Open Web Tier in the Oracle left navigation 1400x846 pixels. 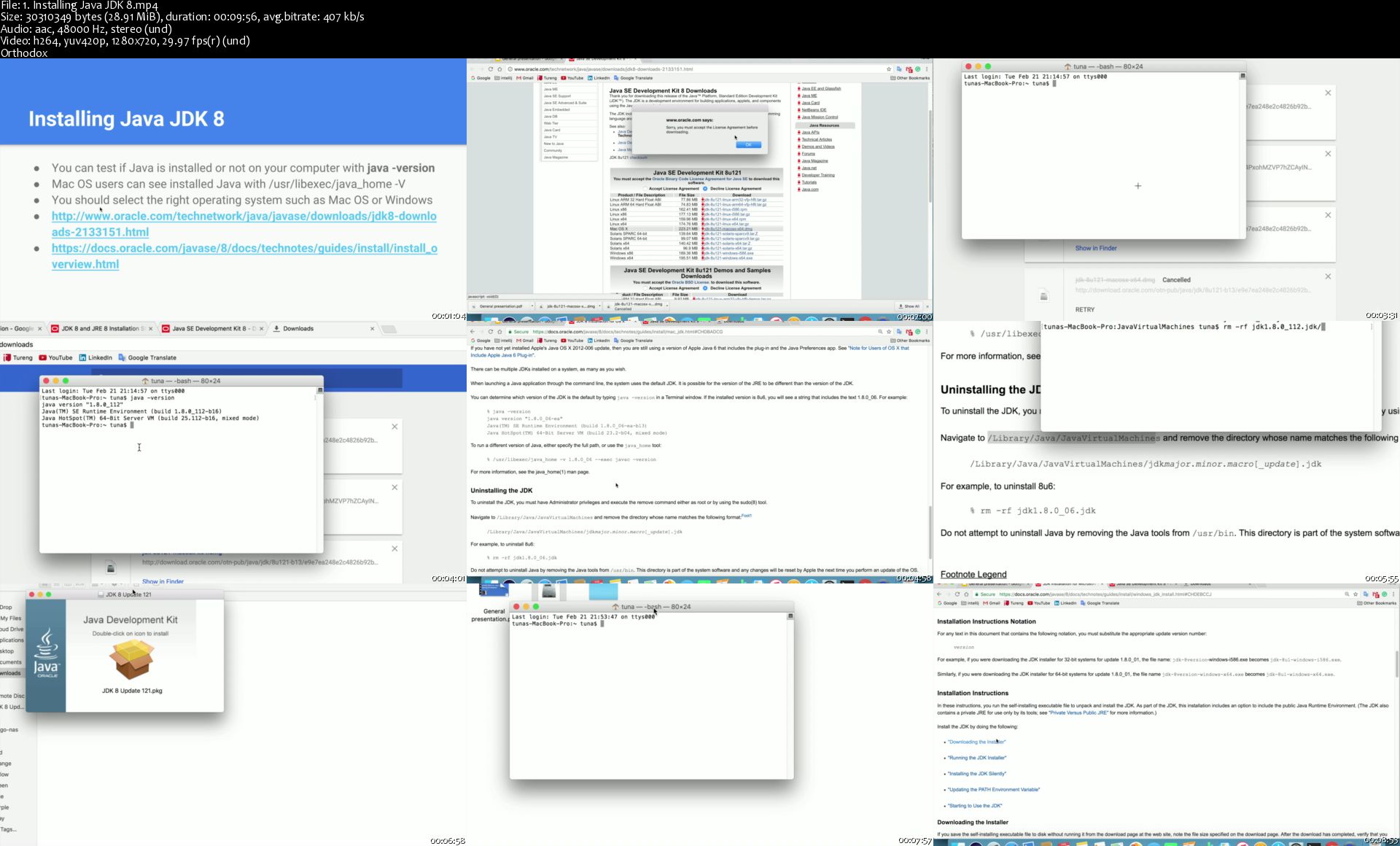[551, 123]
